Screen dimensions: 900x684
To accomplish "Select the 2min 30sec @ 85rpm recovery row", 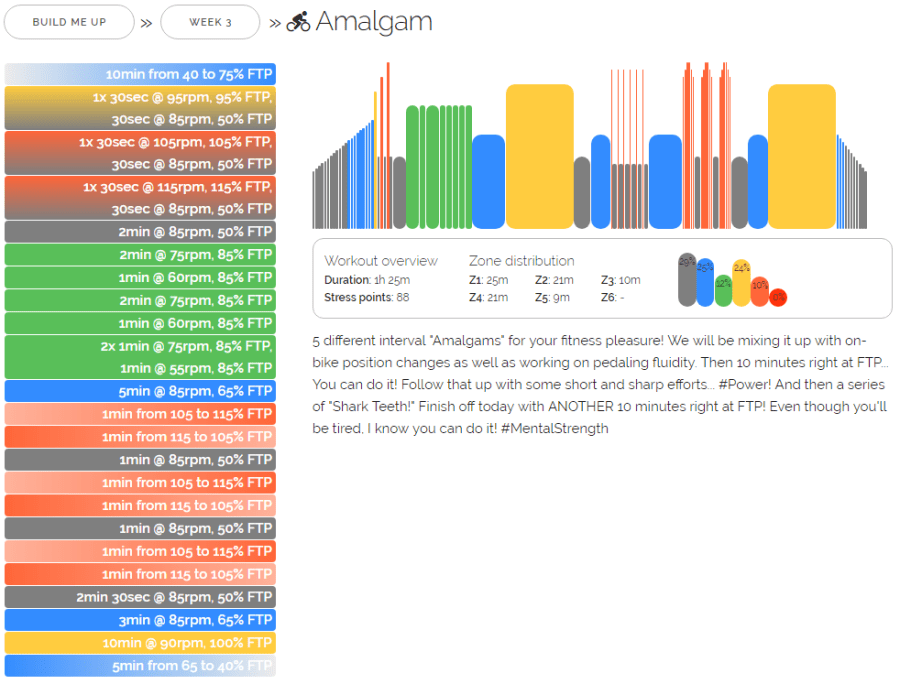I will click(140, 597).
